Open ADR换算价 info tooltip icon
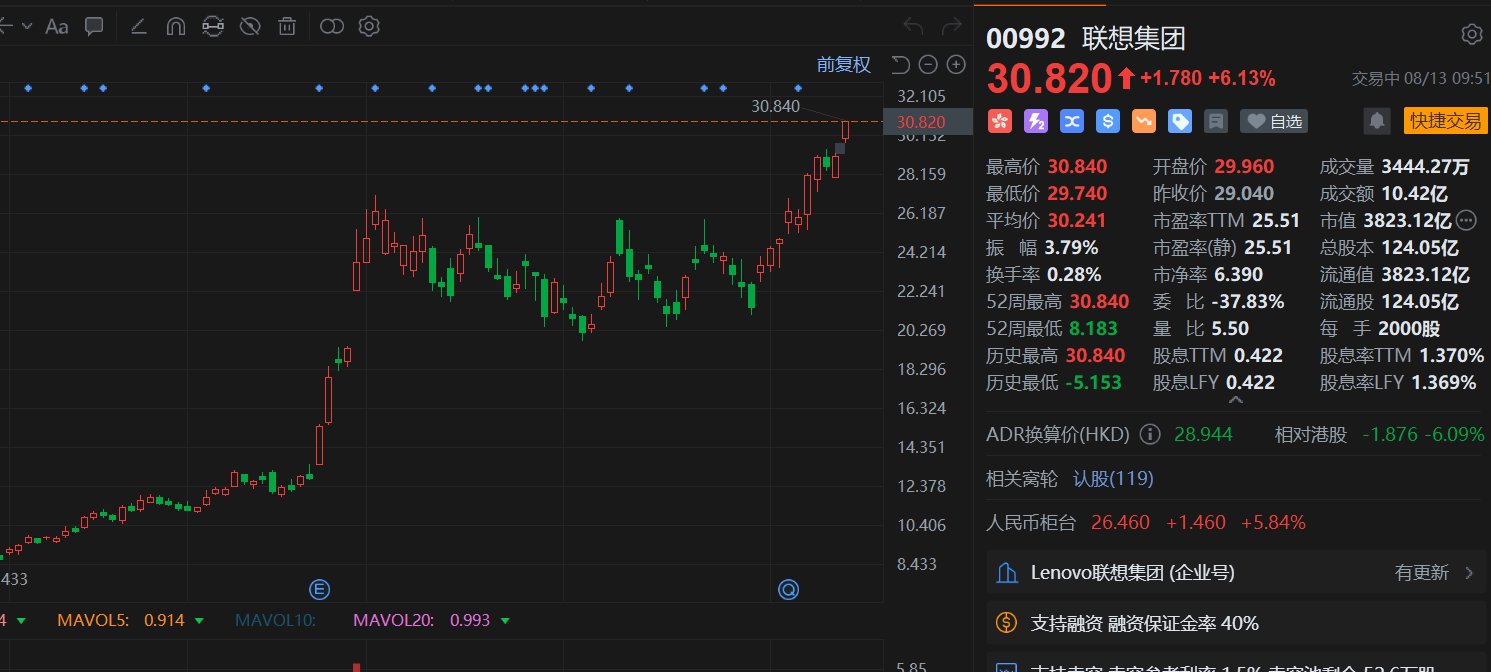This screenshot has width=1491, height=672. pos(1150,435)
